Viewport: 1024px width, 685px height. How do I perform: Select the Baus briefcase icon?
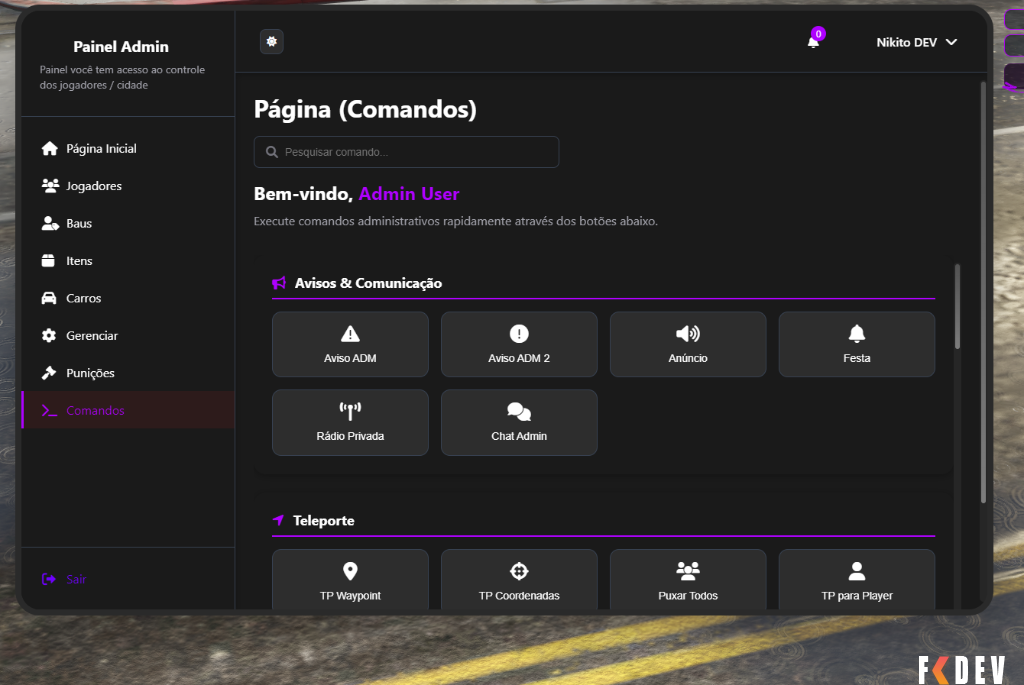pos(48,223)
